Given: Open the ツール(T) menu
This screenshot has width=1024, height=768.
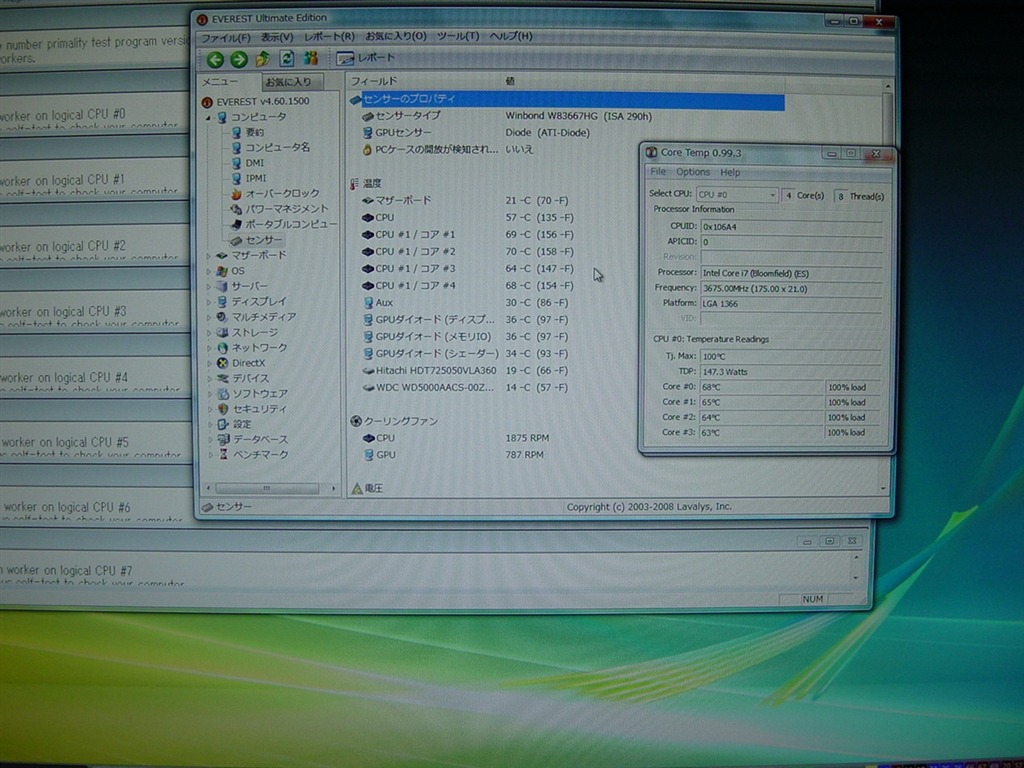Looking at the screenshot, I should (x=458, y=36).
